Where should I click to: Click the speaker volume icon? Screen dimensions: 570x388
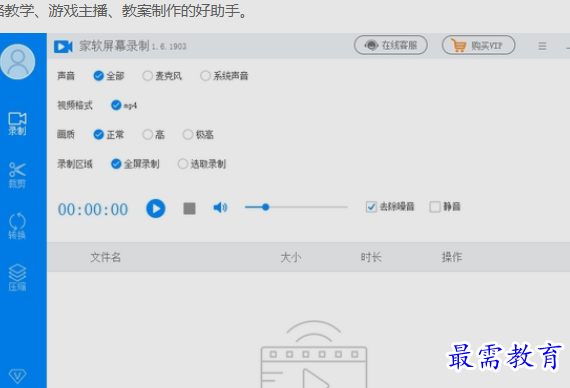tap(220, 208)
